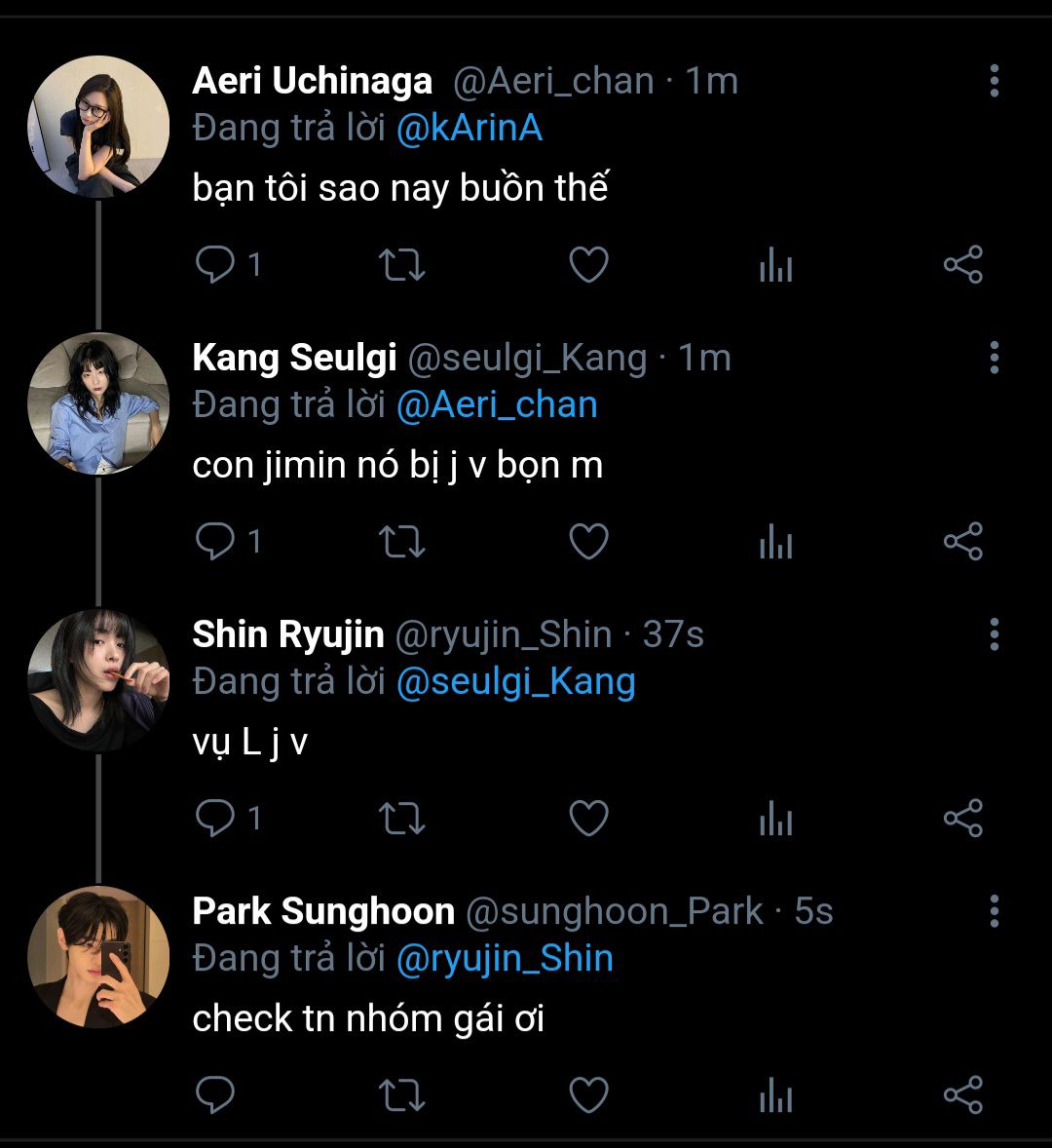Screen dimensions: 1052x1148
Task: Open more options for Aeri Uchinaga's tweet
Action: coord(994,81)
